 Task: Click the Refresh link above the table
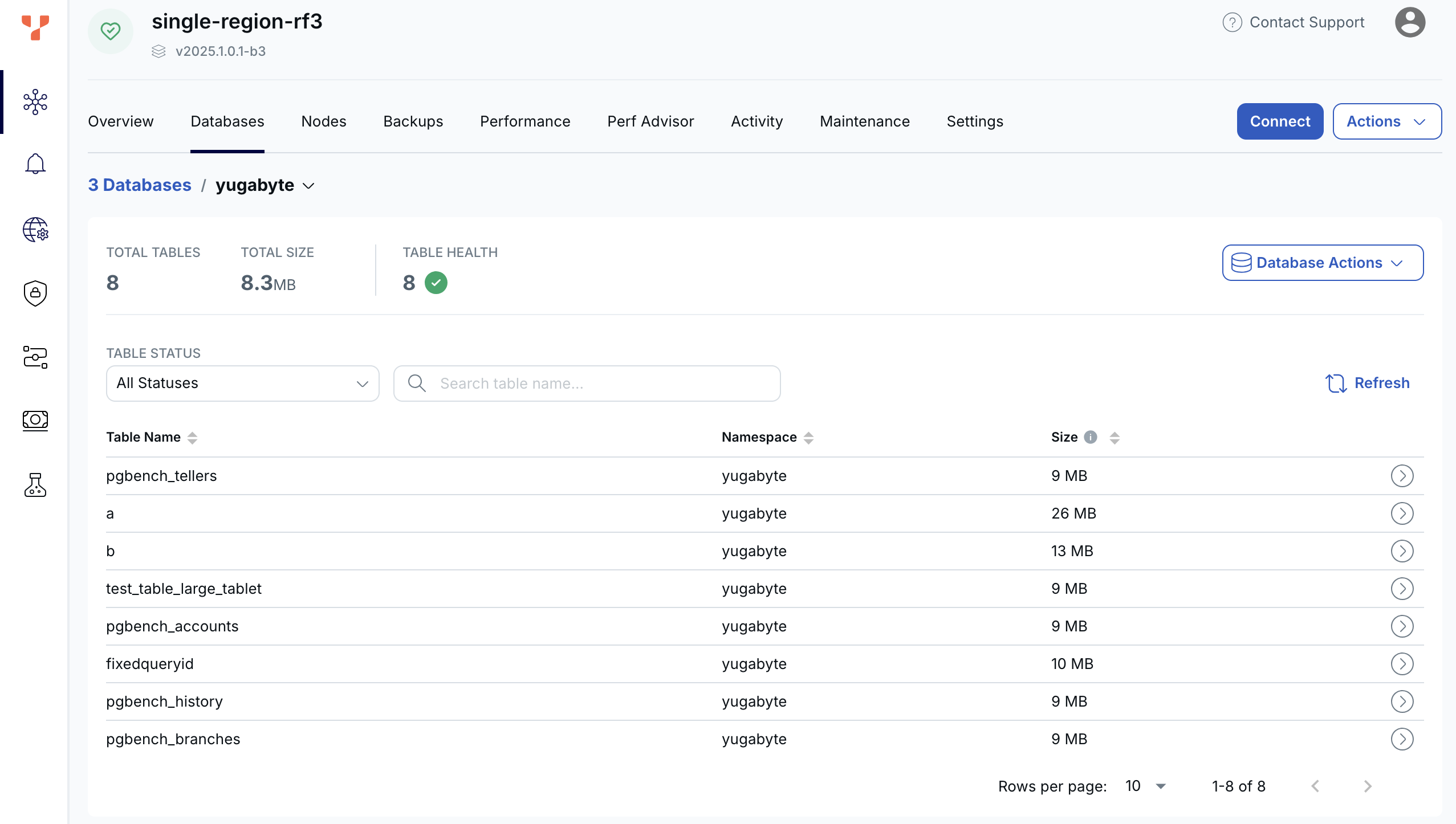1366,383
